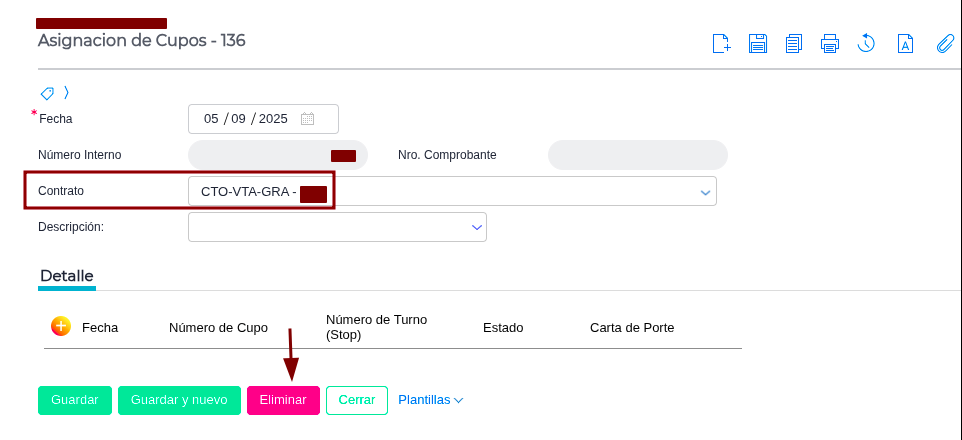Click the save diskette icon
The height and width of the screenshot is (440, 962).
758,44
